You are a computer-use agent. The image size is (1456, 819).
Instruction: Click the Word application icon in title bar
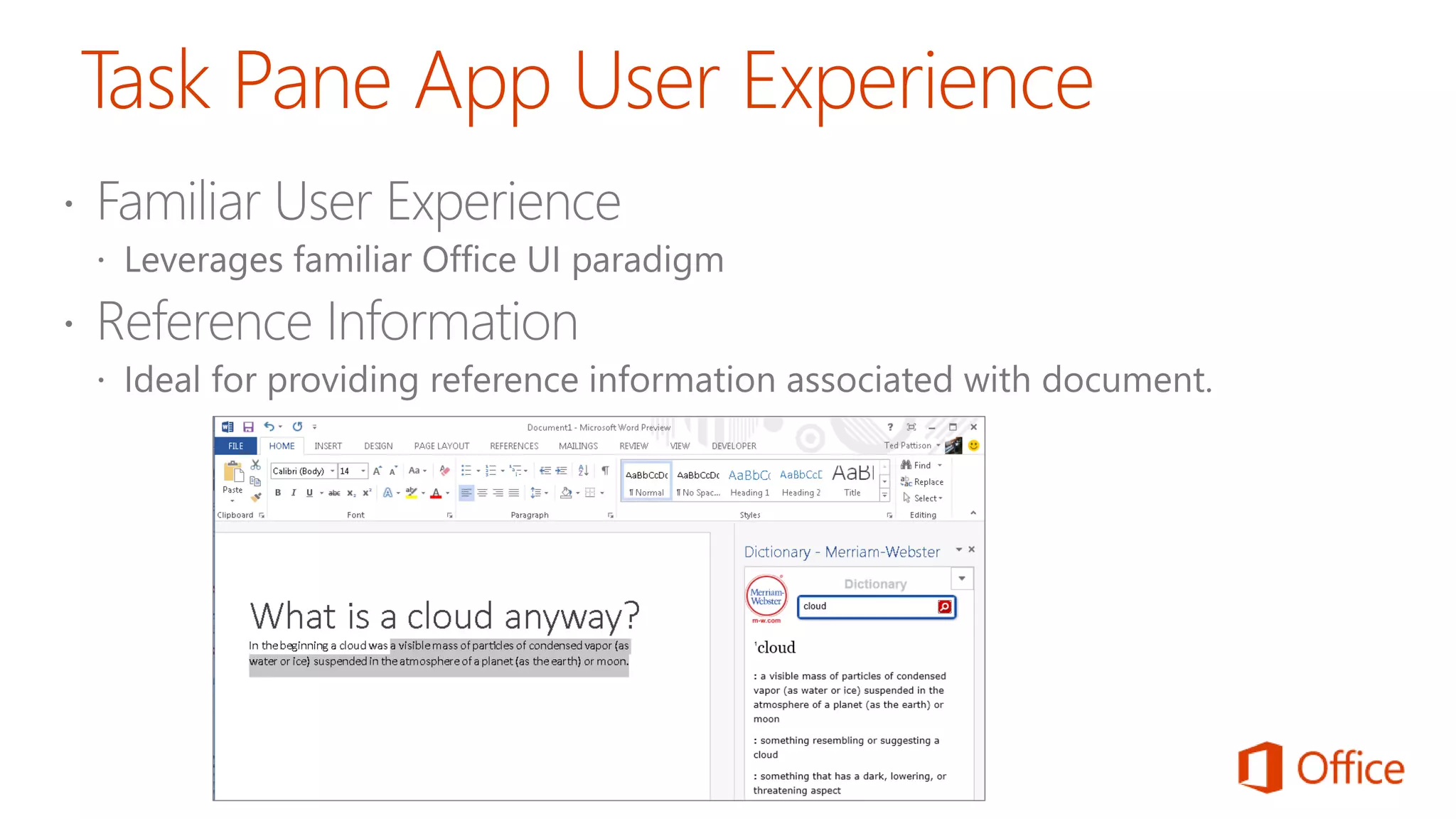[x=227, y=427]
